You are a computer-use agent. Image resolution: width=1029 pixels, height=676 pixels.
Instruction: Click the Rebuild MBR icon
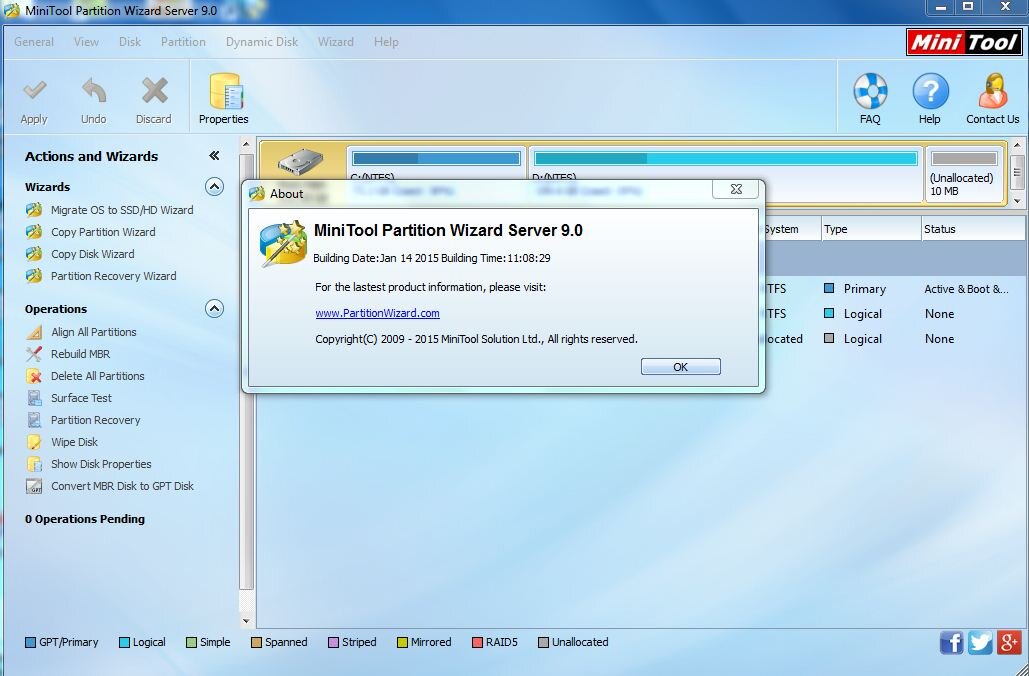coord(33,354)
